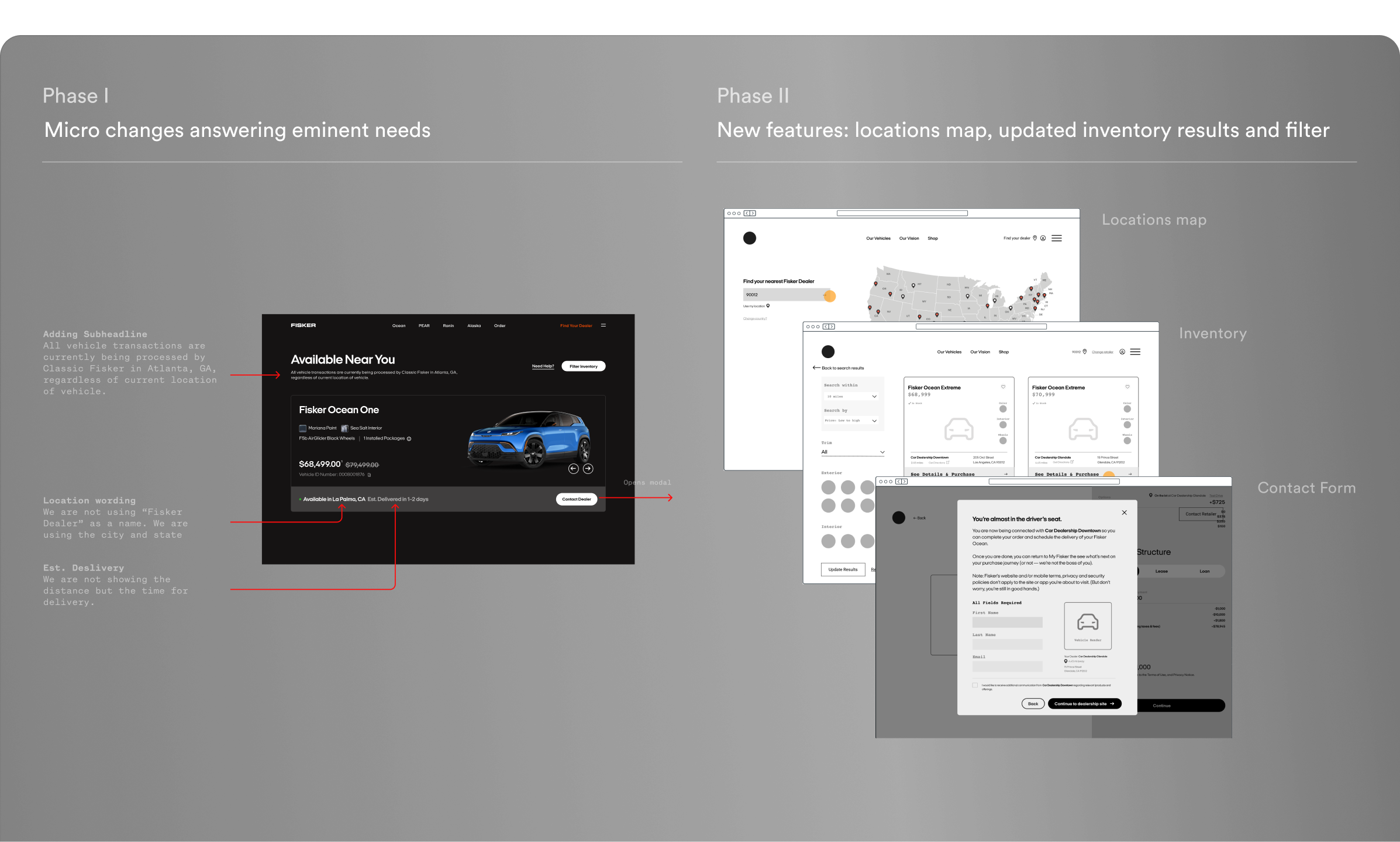Open the Order menu item
1400x842 pixels.
(x=500, y=326)
